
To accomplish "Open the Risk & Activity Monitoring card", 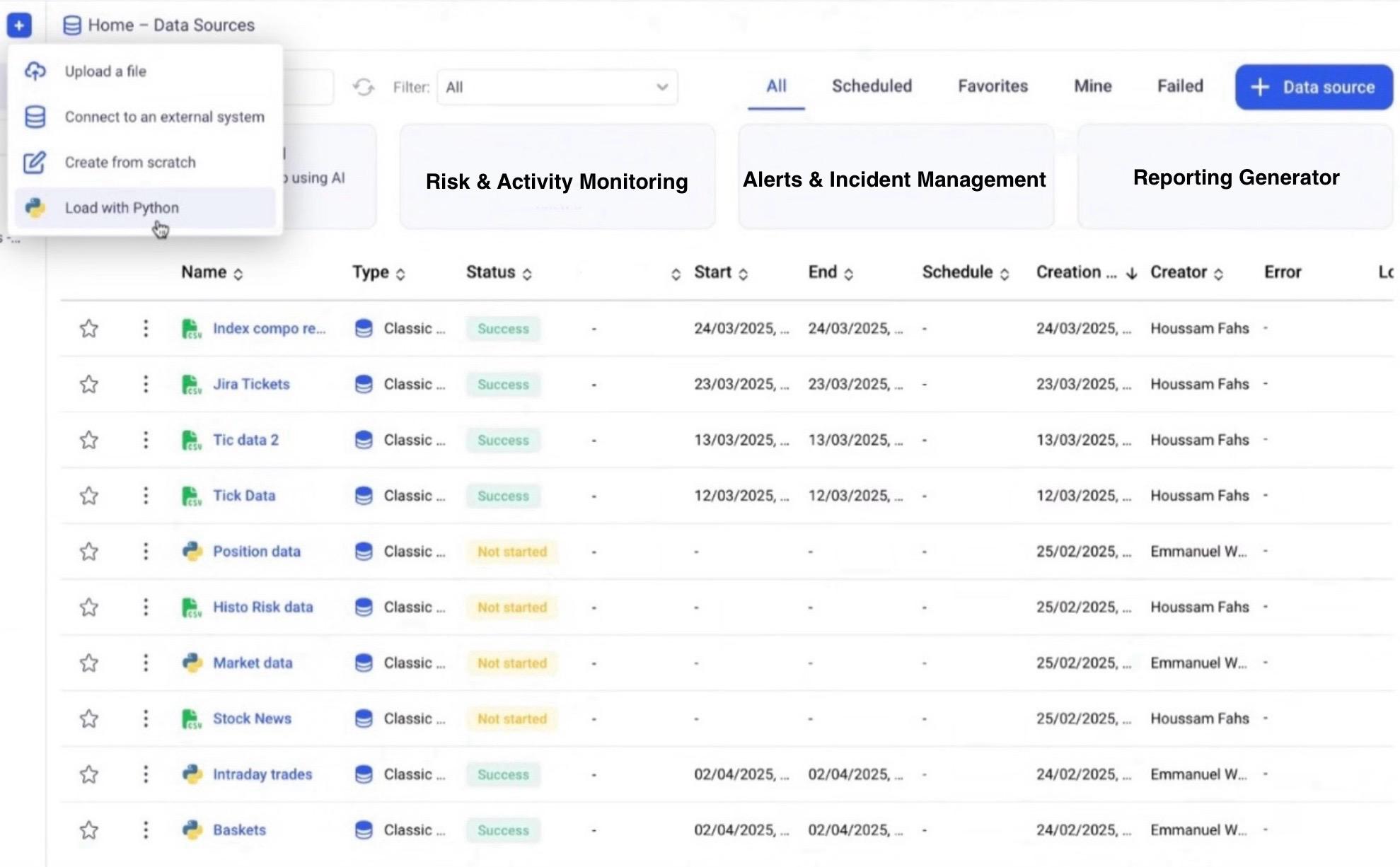I will (557, 177).
